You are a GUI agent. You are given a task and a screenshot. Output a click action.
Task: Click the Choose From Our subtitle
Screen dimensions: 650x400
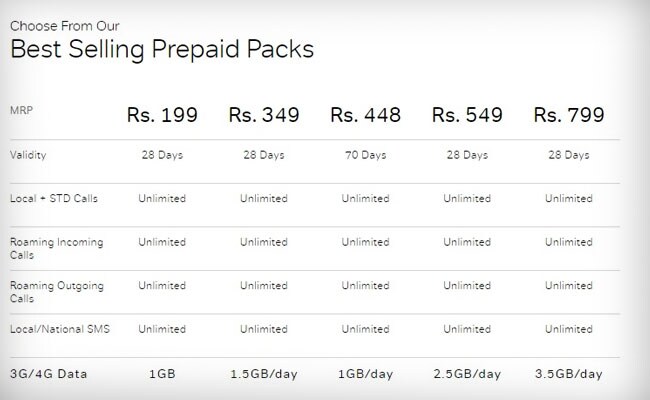[x=65, y=26]
